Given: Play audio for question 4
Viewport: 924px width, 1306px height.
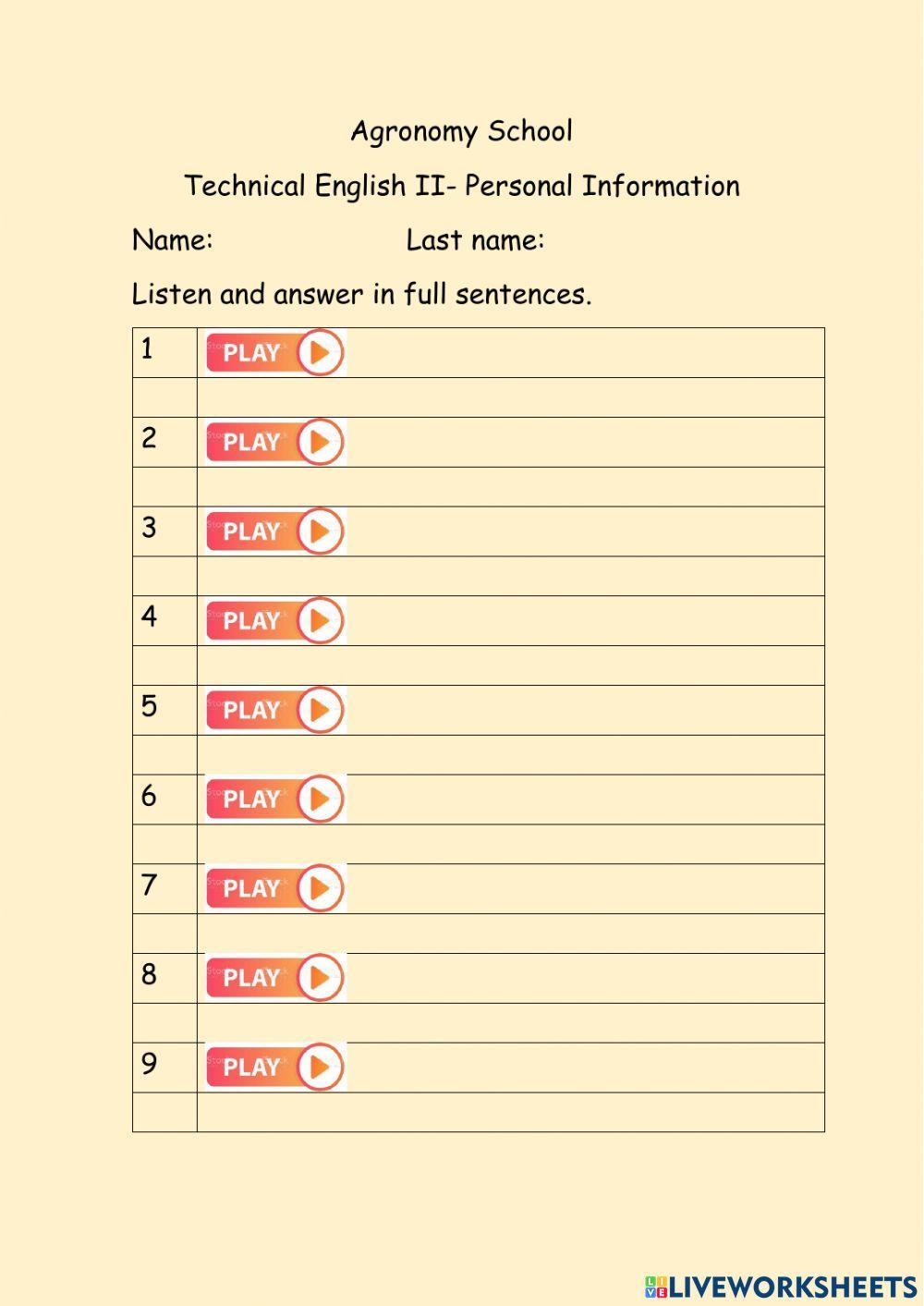Looking at the screenshot, I should tap(274, 620).
